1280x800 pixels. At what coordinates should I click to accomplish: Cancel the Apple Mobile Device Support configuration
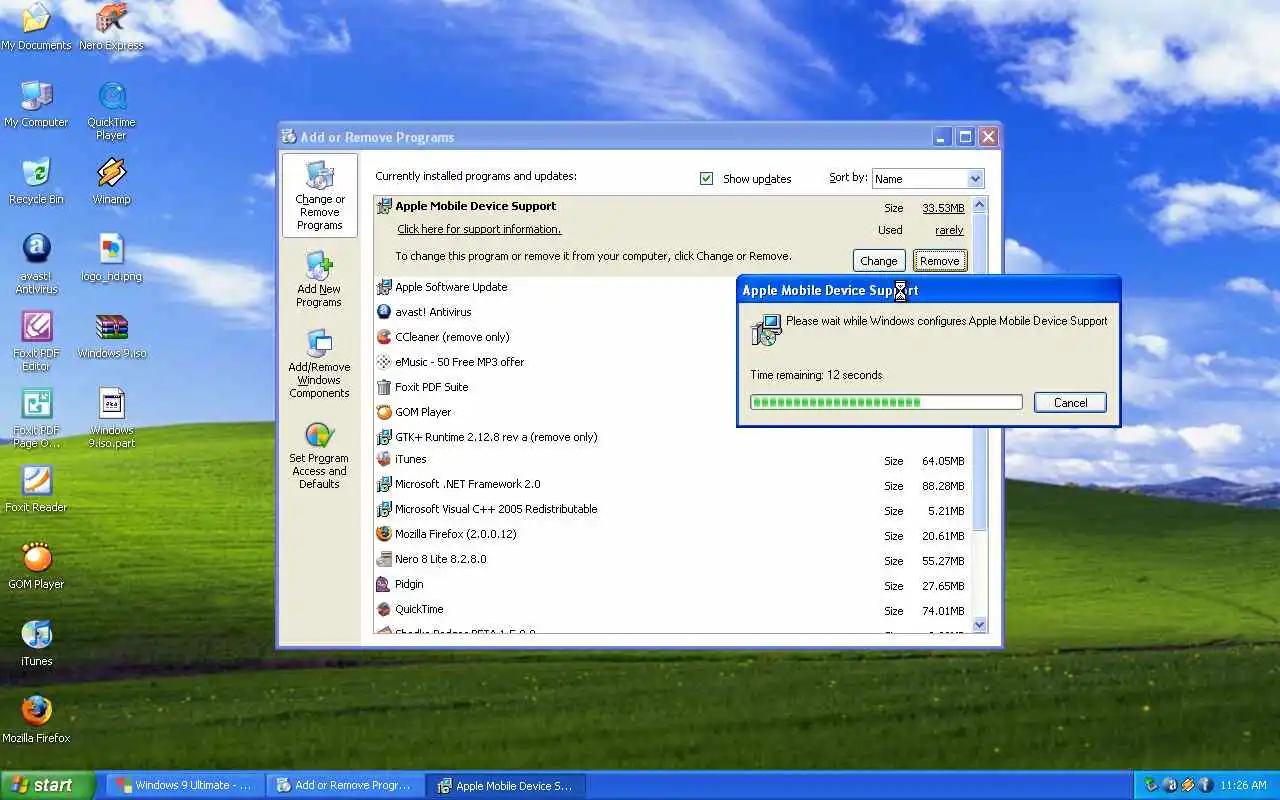1070,403
